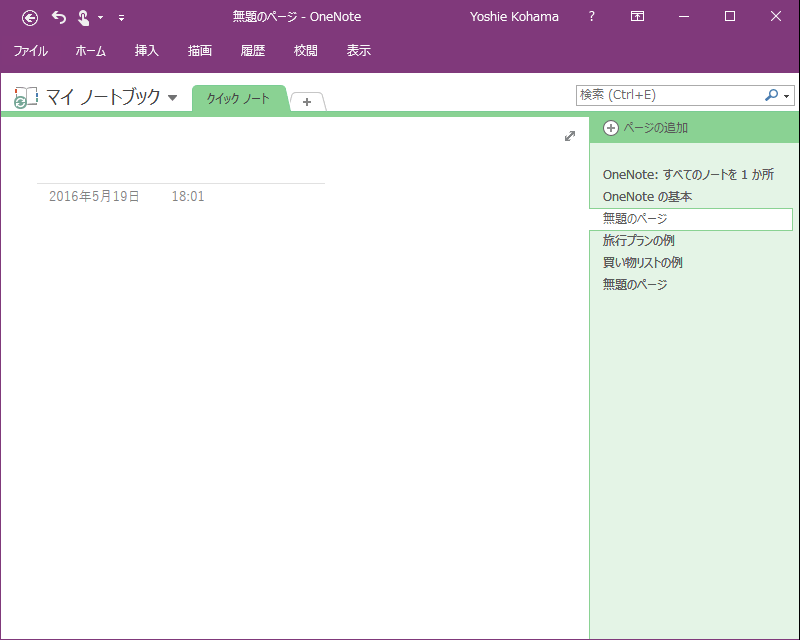Open page 'OneNote: すべてのノートを 1 か所'
The height and width of the screenshot is (640, 800).
(x=688, y=175)
